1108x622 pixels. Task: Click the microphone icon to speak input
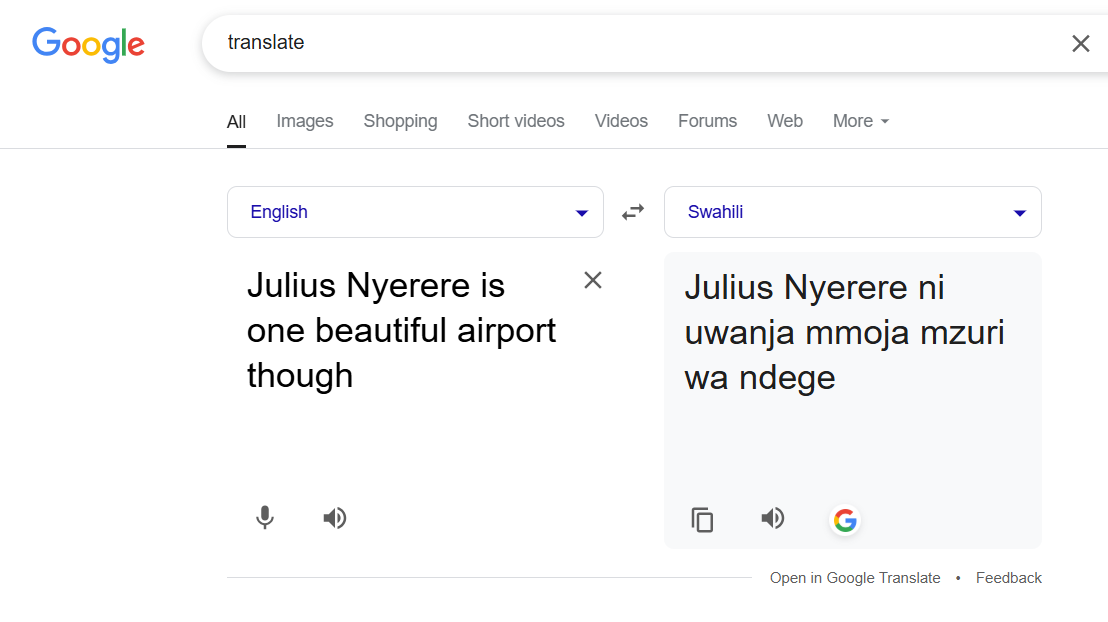(264, 518)
